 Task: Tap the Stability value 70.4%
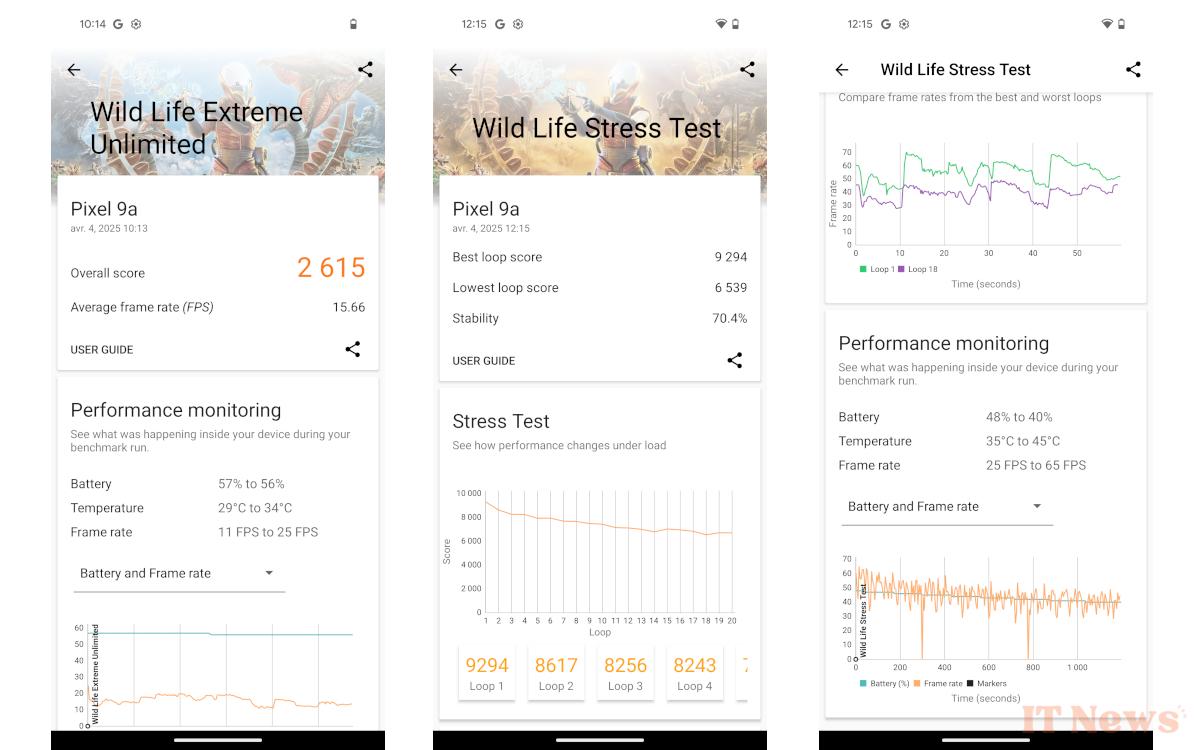[x=730, y=319]
